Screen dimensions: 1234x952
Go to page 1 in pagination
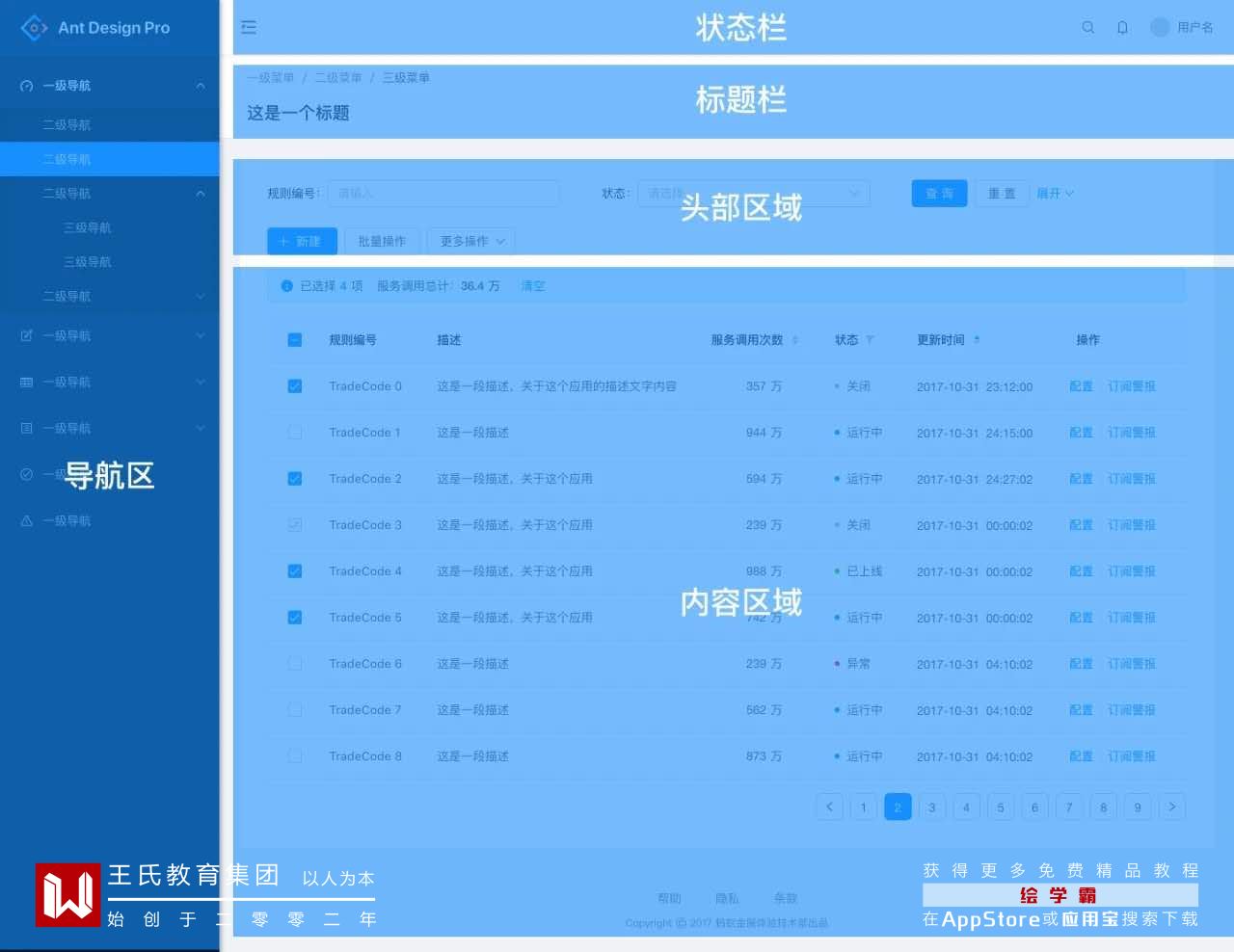[864, 807]
